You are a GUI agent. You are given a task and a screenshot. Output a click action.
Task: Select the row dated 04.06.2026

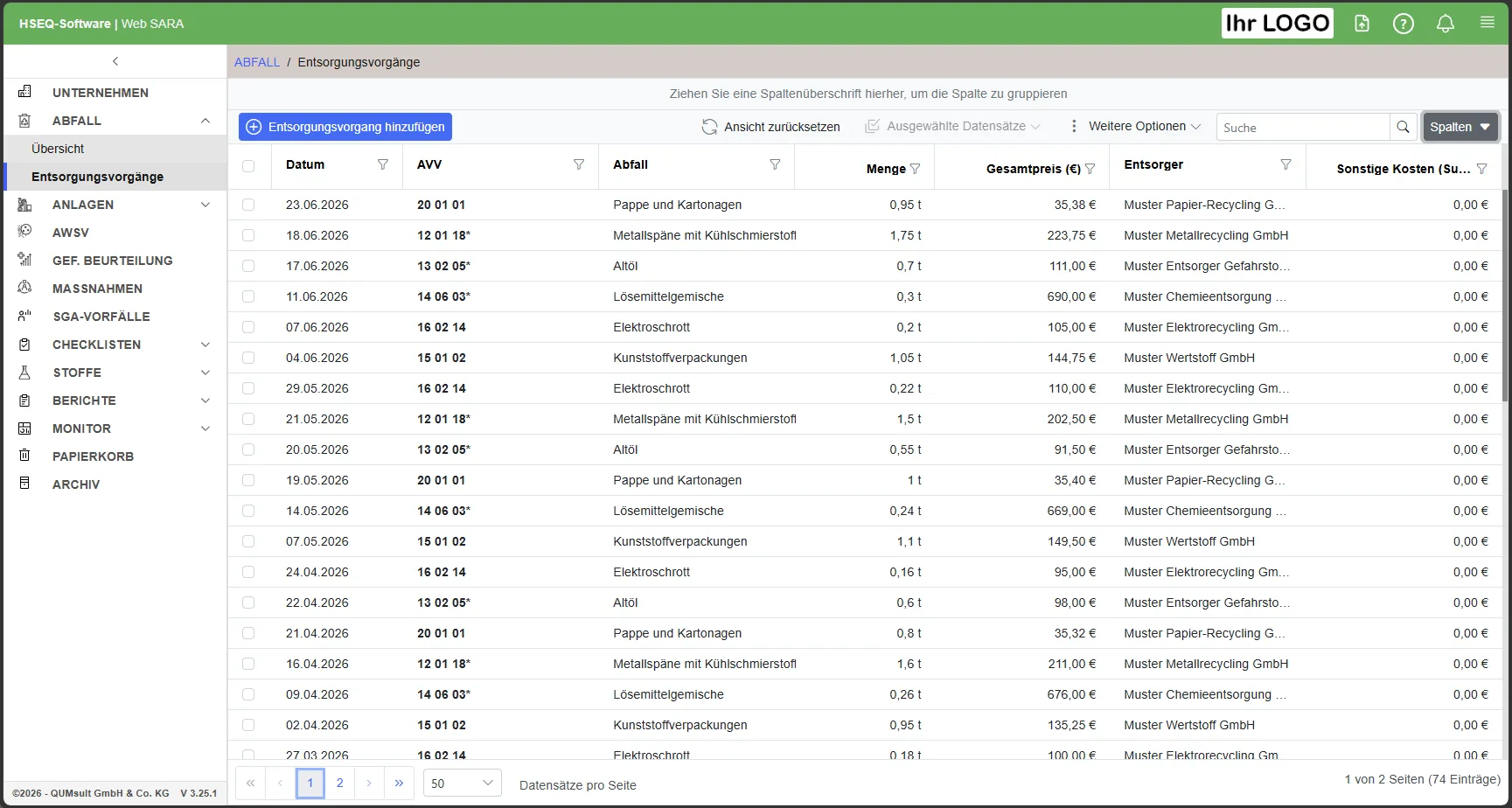pos(248,358)
